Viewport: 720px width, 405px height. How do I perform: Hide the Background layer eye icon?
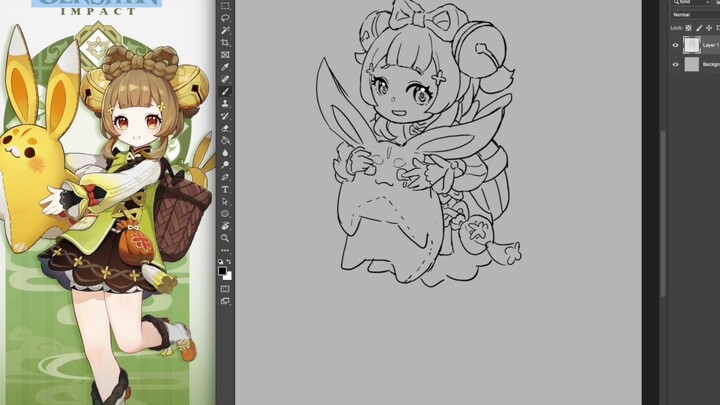[x=675, y=64]
